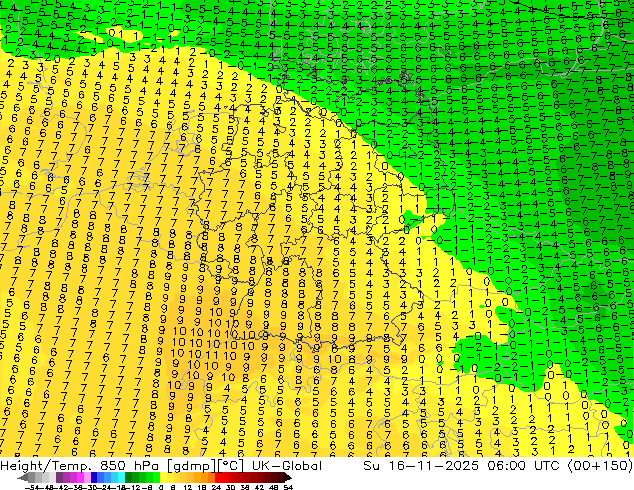Click the dark green legend color block
This screenshot has height=490, width=634.
(128, 477)
